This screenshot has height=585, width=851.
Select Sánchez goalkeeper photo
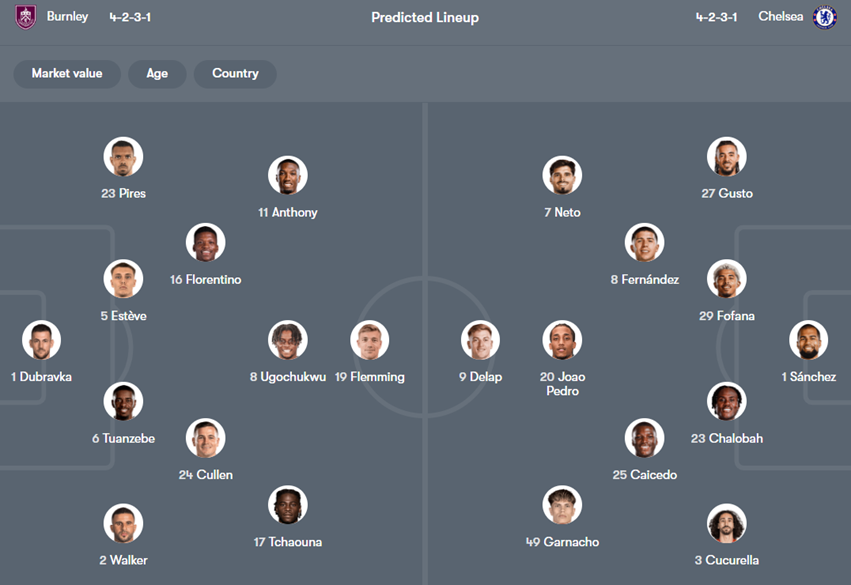point(808,340)
